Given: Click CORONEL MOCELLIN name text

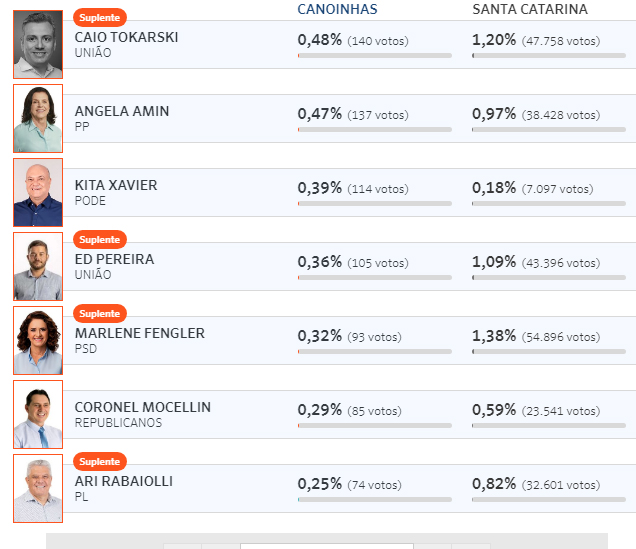Looking at the screenshot, I should click(x=142, y=407).
